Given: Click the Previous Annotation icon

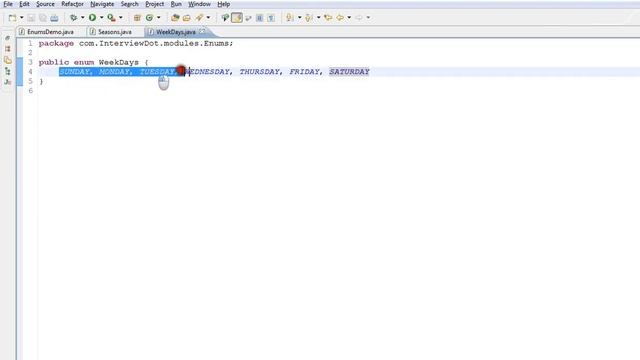Looking at the screenshot, I should pos(309,18).
